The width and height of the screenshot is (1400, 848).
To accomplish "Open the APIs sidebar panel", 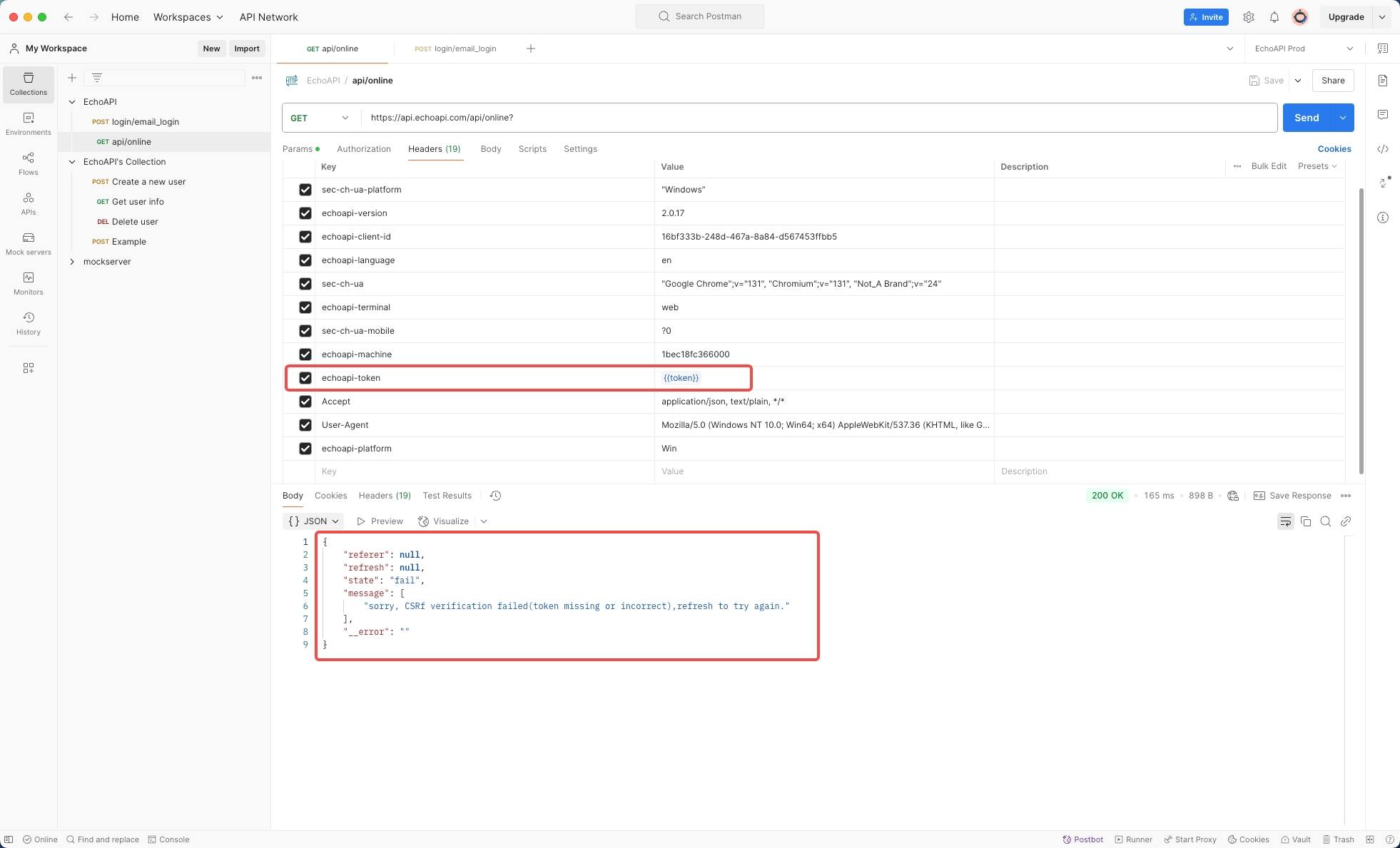I will coord(29,204).
